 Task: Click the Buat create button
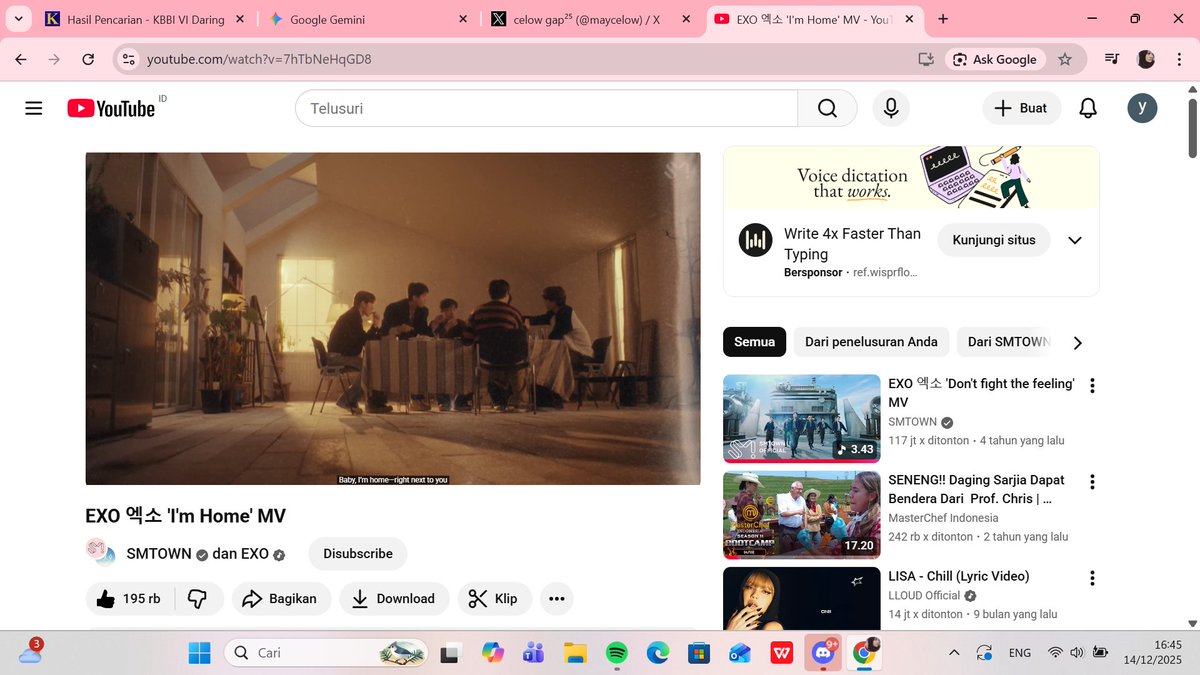click(x=1021, y=108)
